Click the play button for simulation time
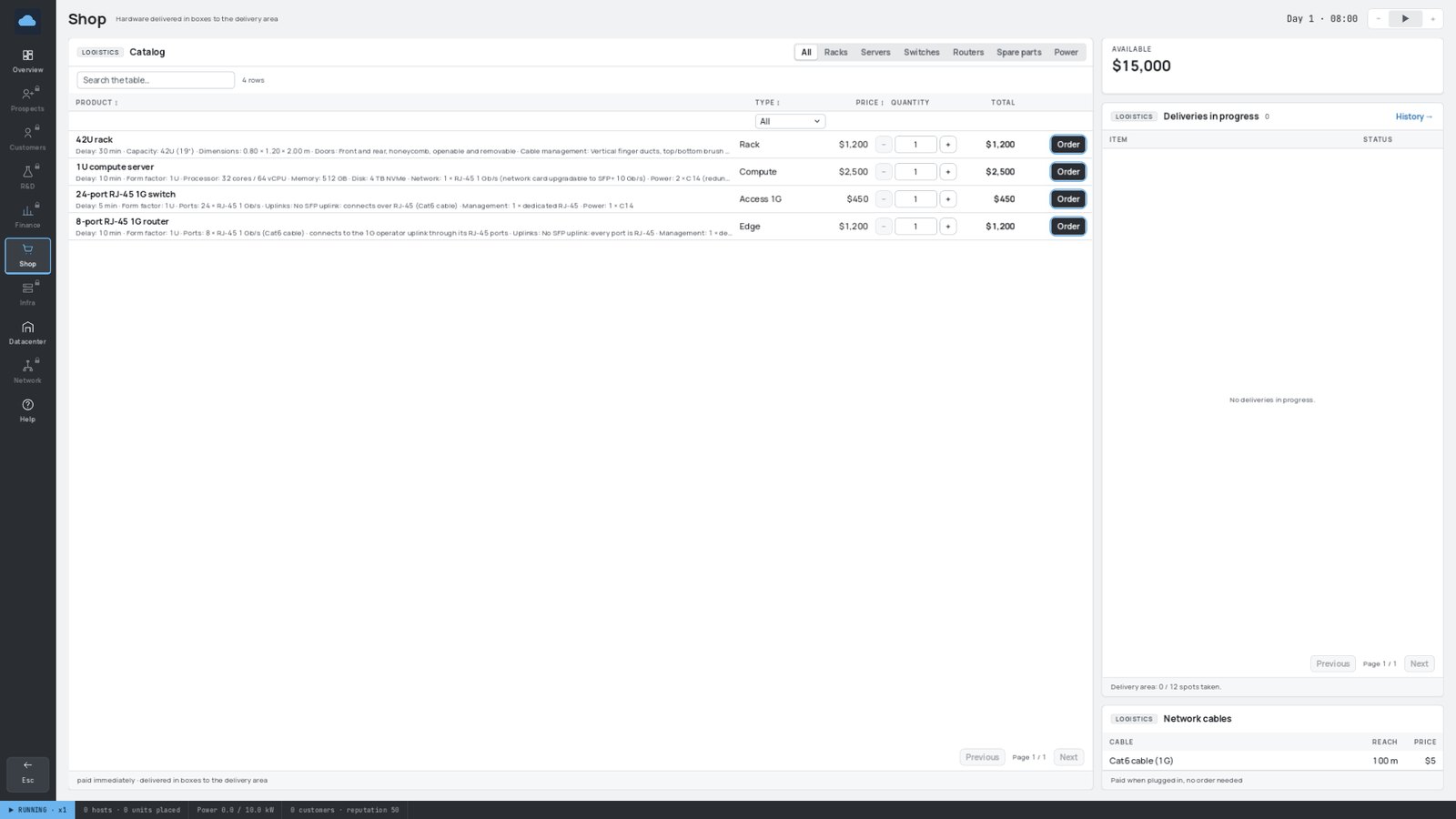The height and width of the screenshot is (819, 1456). (x=1405, y=18)
